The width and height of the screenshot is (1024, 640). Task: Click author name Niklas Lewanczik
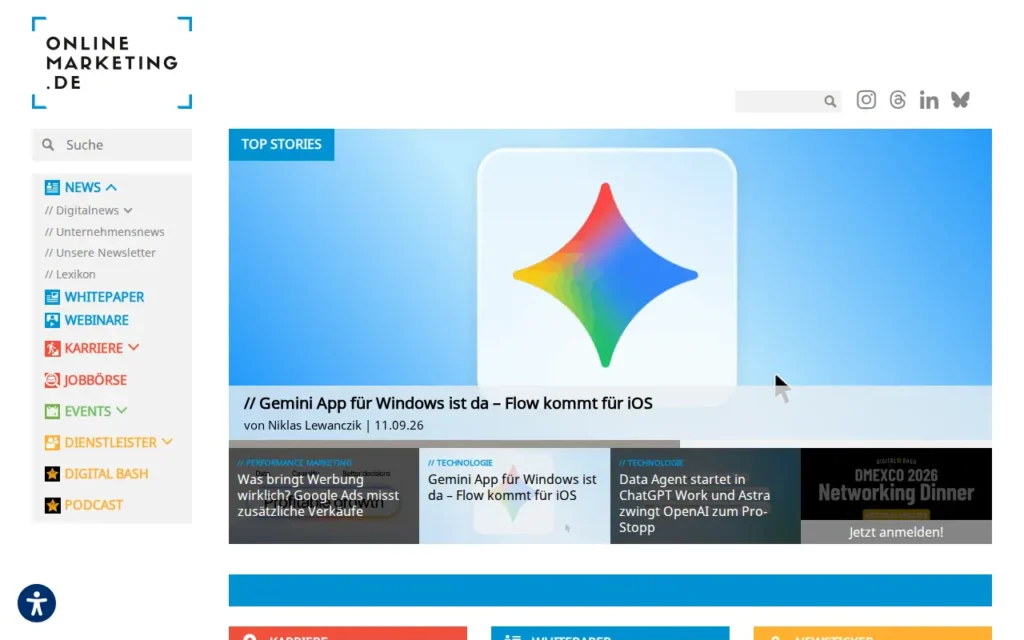314,425
